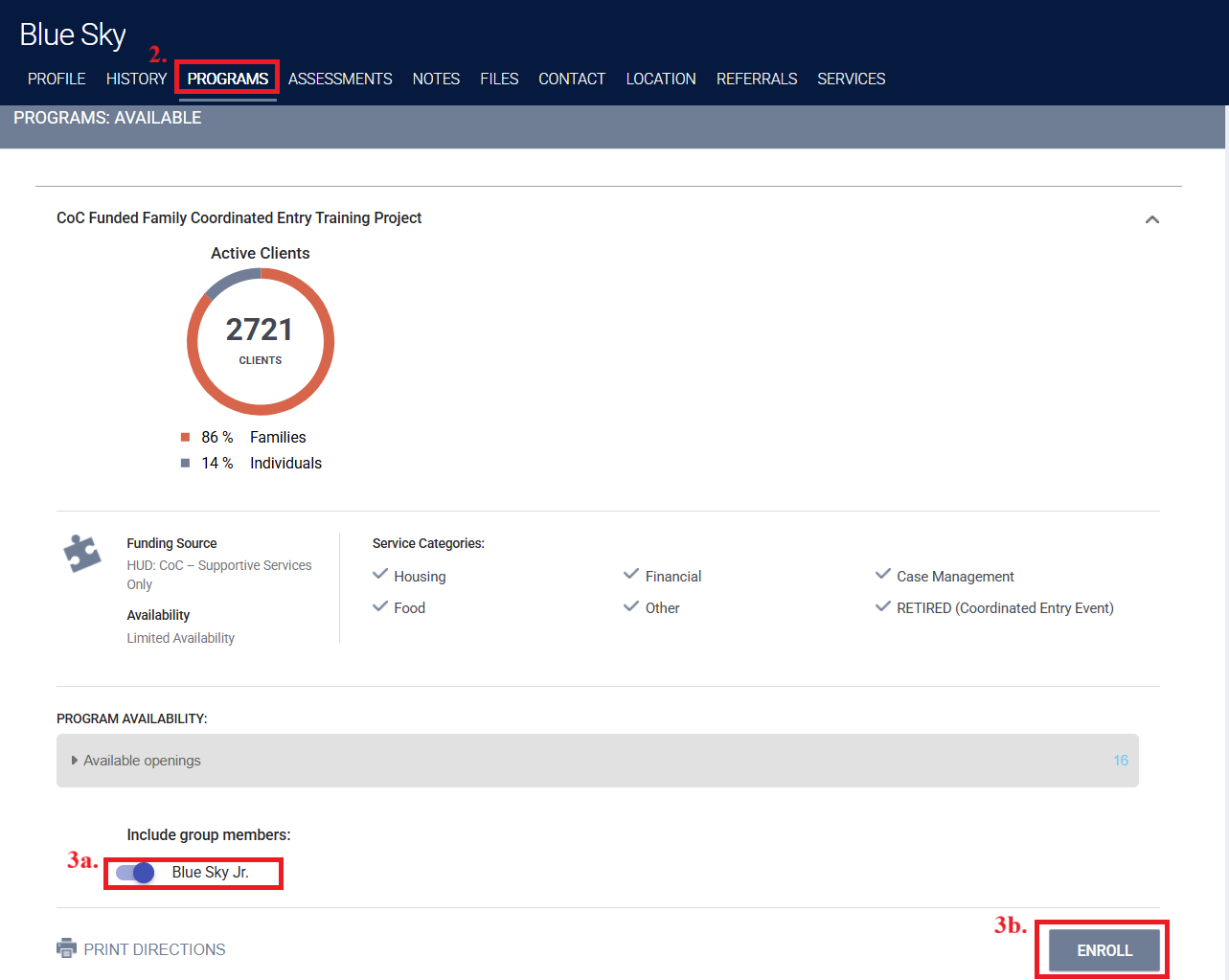Switch to the Assessments tab
This screenshot has height=980, width=1229.
pos(340,79)
